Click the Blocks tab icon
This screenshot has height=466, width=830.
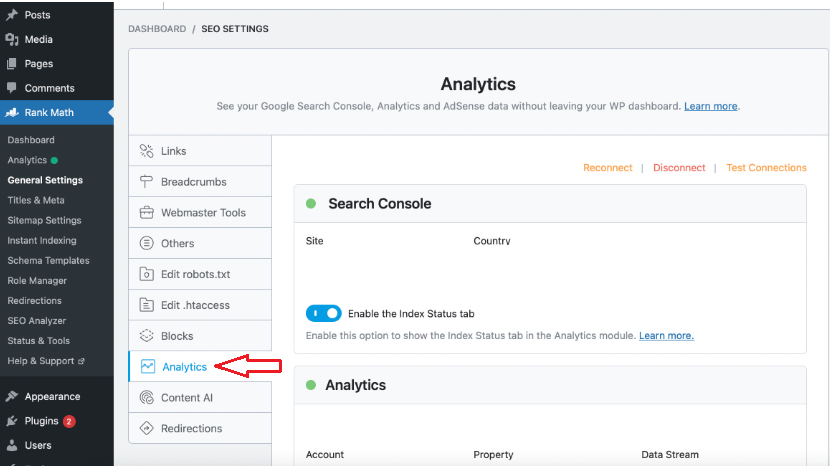coord(147,336)
